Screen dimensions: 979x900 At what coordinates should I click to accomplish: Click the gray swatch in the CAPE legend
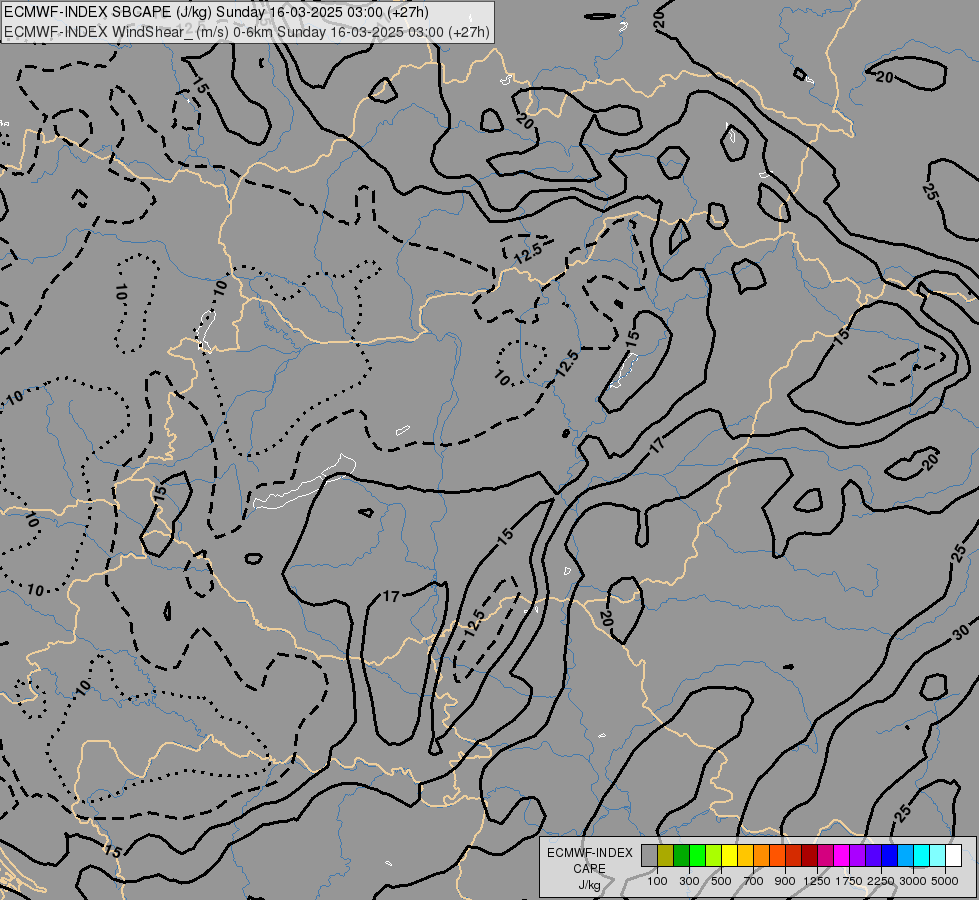[x=649, y=856]
